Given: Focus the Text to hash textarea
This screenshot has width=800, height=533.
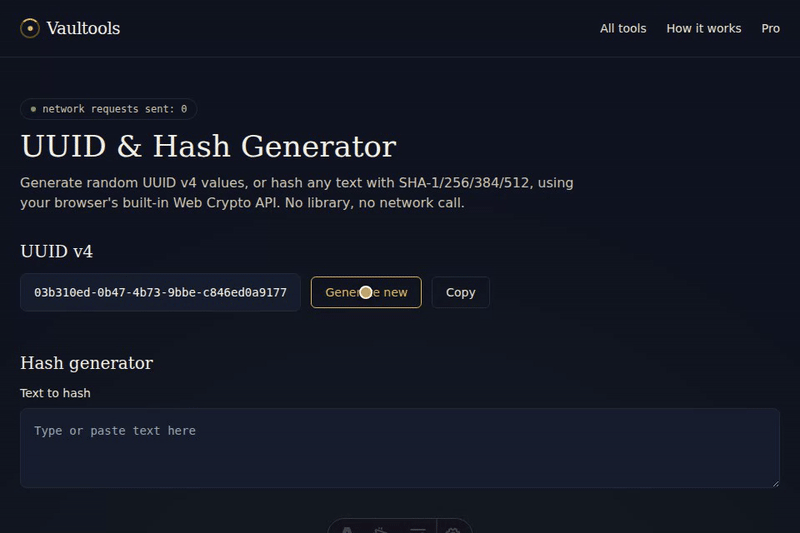Looking at the screenshot, I should point(400,448).
